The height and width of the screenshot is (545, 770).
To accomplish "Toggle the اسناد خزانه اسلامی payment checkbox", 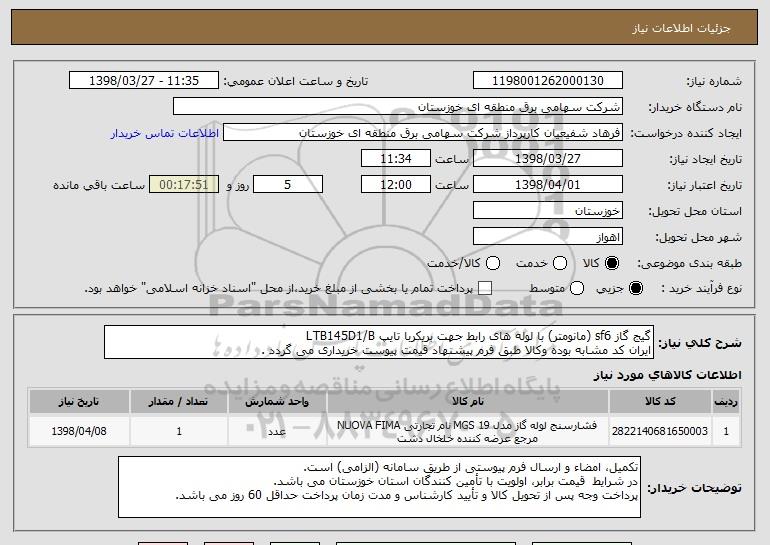I will tap(485, 289).
